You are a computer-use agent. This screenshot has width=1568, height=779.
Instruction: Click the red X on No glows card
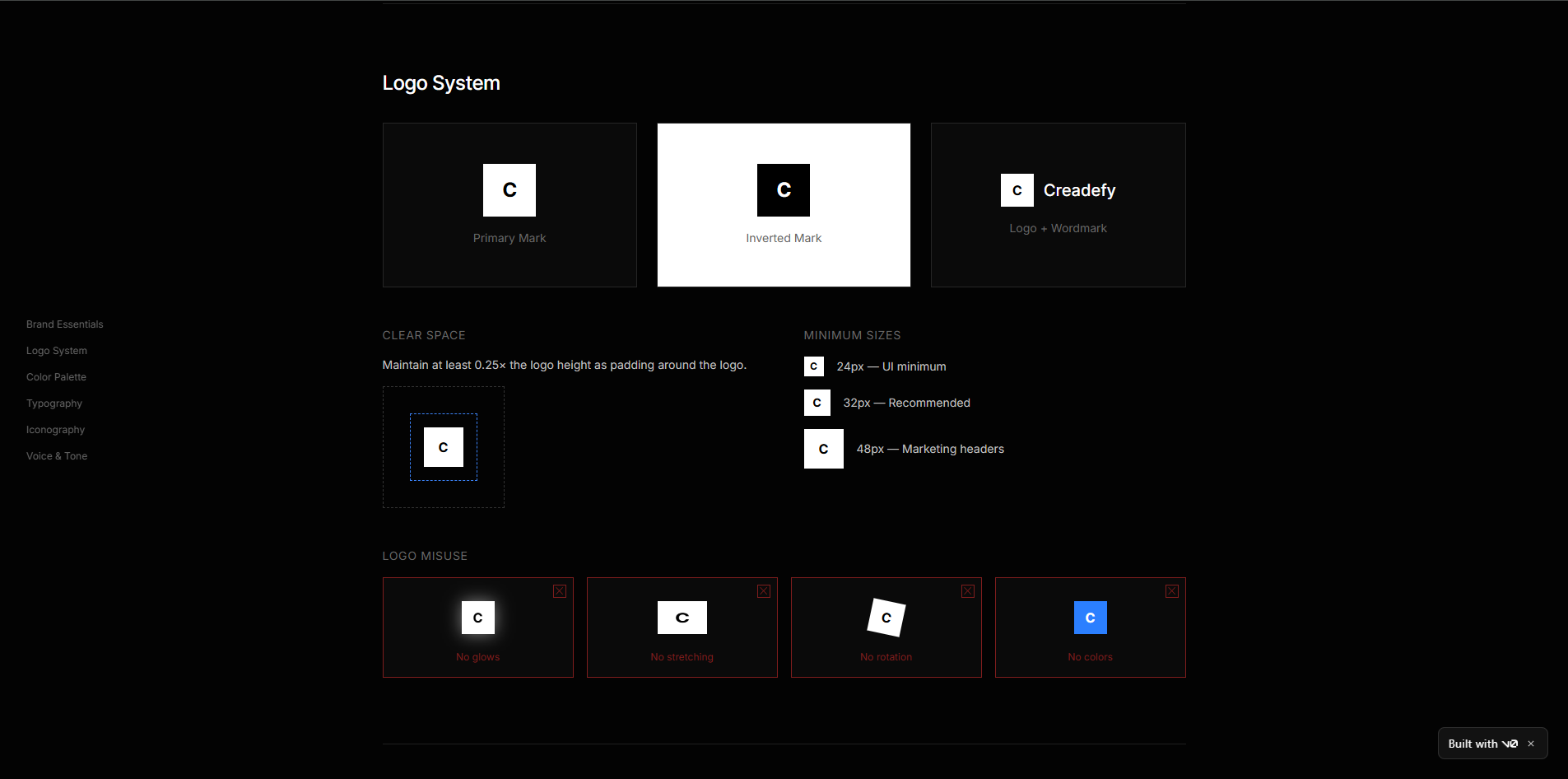tap(560, 591)
